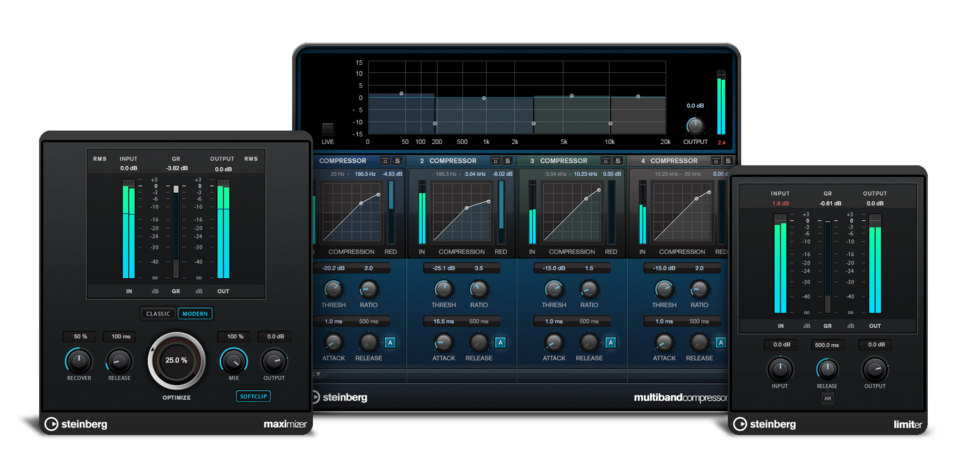The image size is (960, 465).
Task: Solo band 3 compressor
Action: point(618,161)
